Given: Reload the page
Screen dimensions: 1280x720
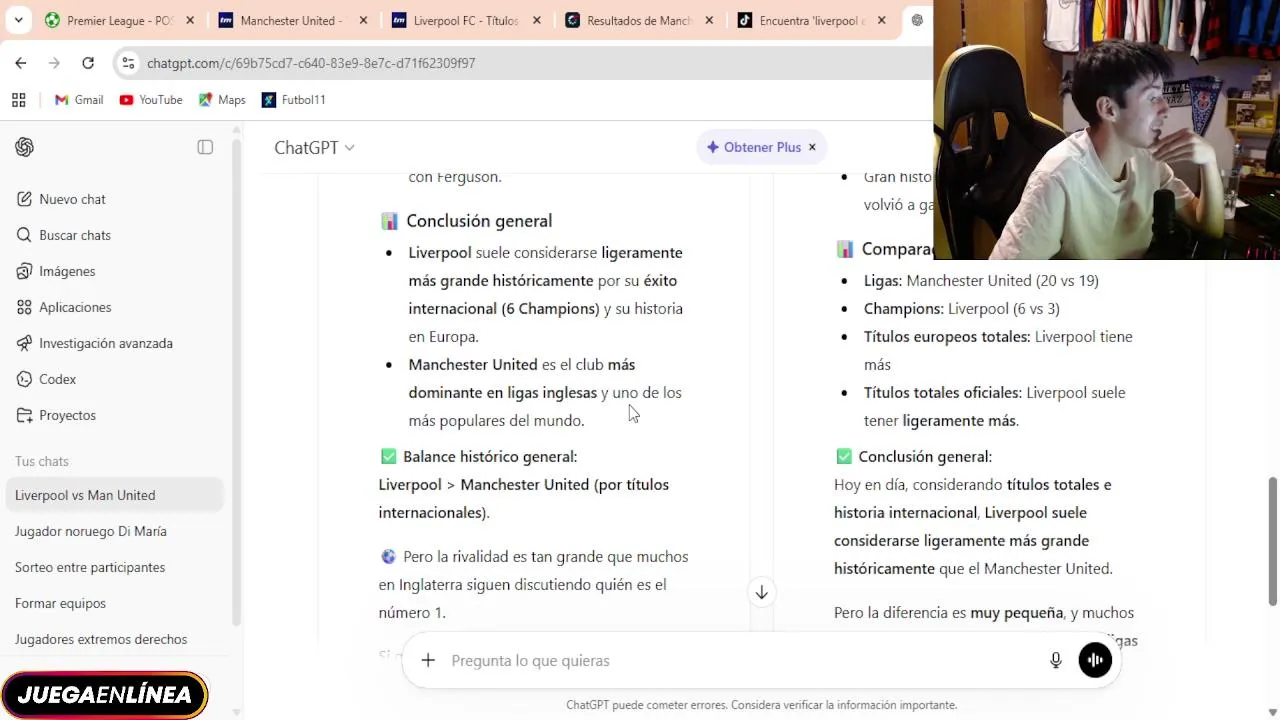Looking at the screenshot, I should (88, 63).
